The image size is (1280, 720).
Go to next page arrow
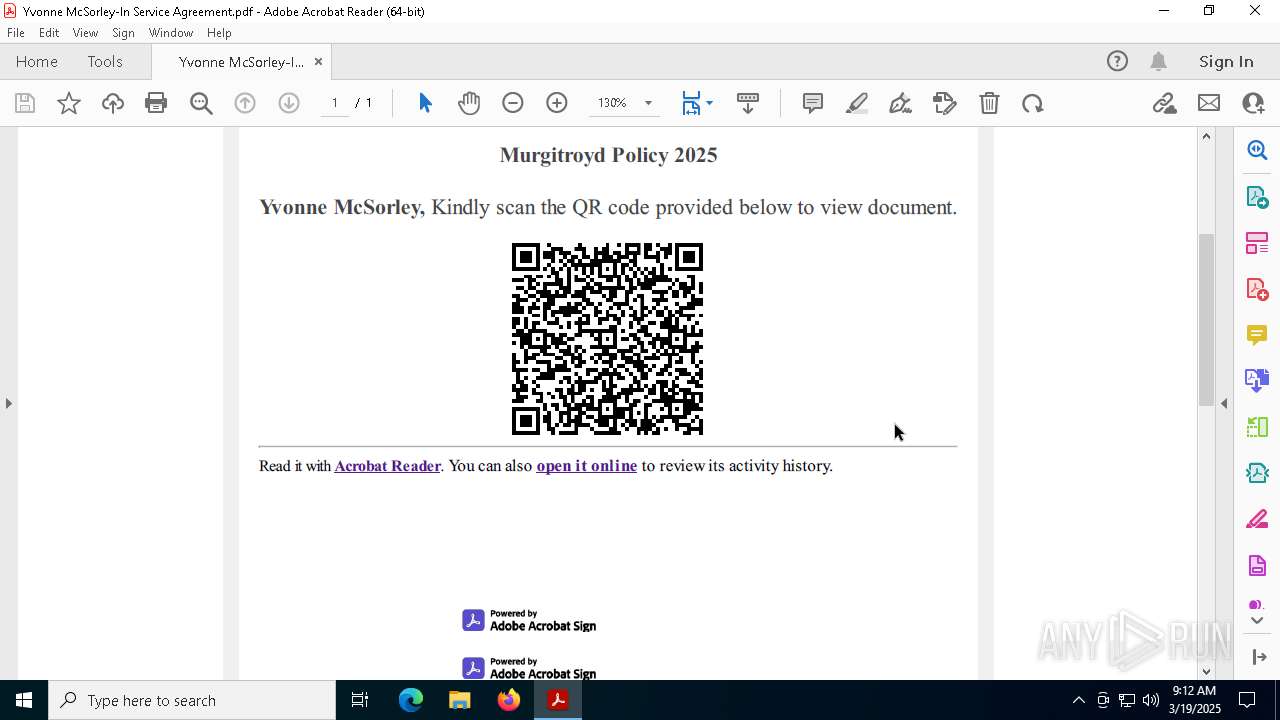coord(289,103)
